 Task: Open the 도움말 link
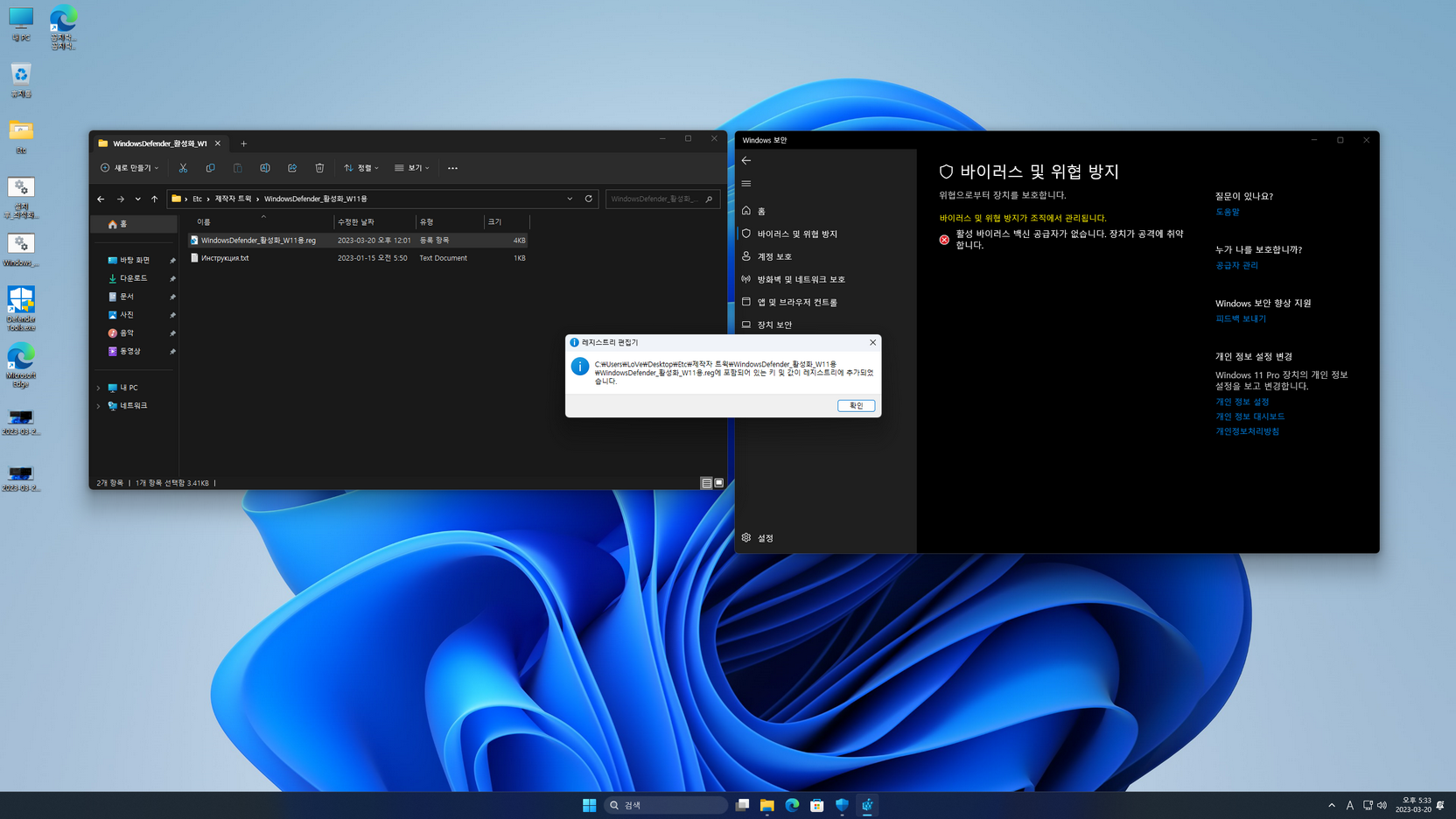click(1227, 212)
